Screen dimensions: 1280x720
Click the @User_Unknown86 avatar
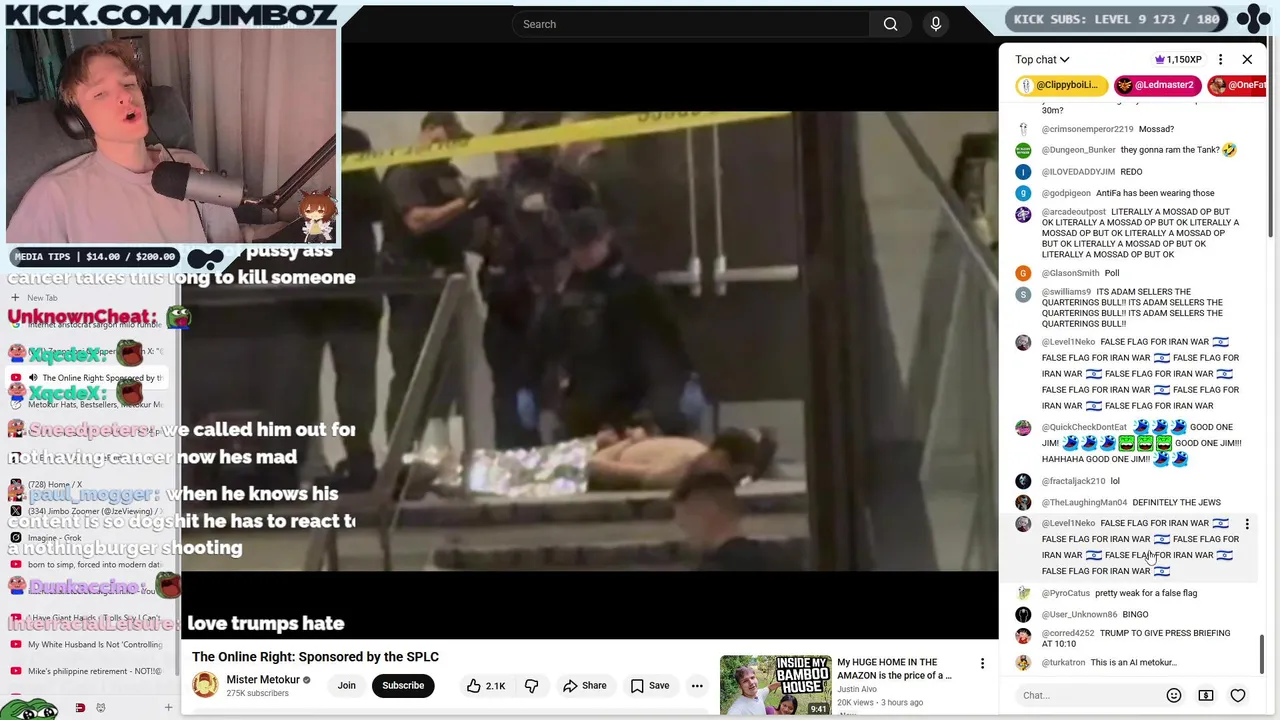1023,614
